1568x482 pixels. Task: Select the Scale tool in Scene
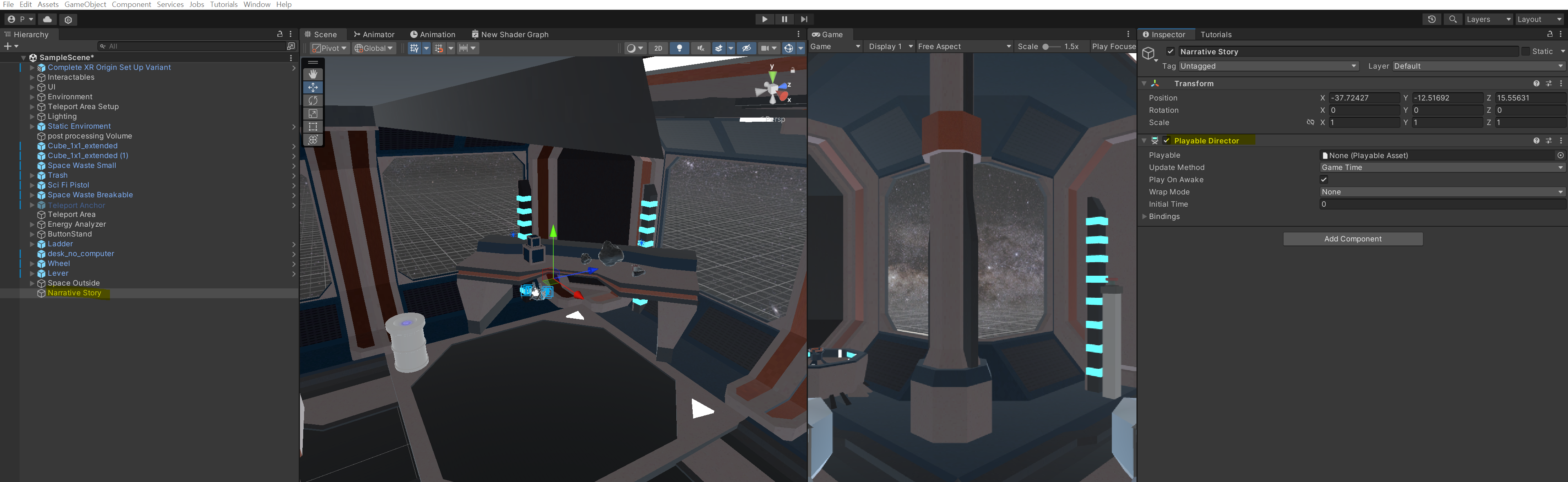point(313,114)
